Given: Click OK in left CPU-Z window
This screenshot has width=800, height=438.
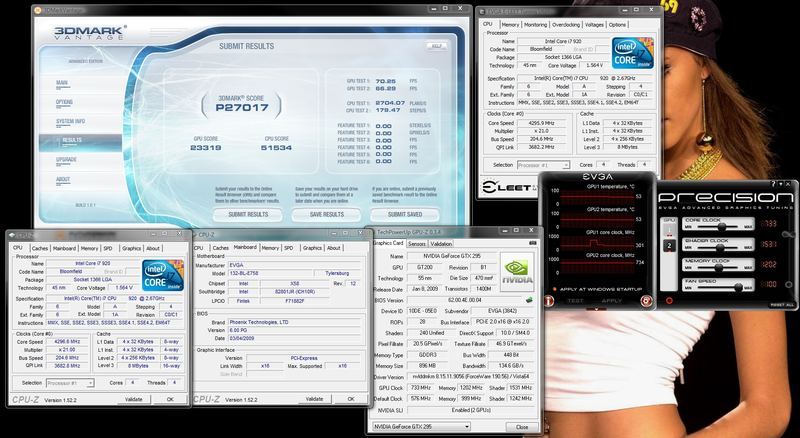Looking at the screenshot, I should pyautogui.click(x=170, y=399).
